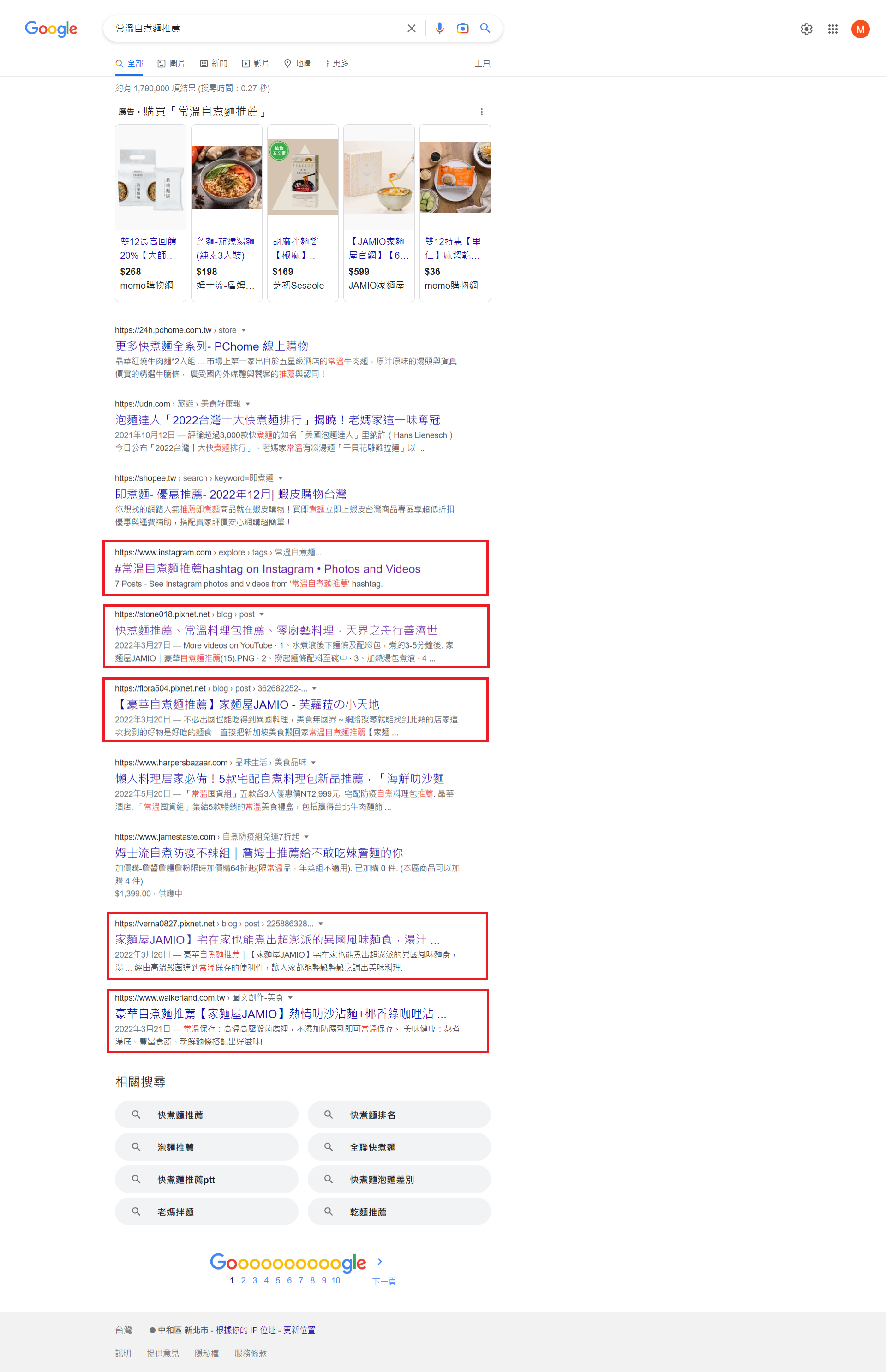Viewport: 886px width, 1372px height.
Task: Open the 提供意見 footer link
Action: click(x=163, y=1353)
